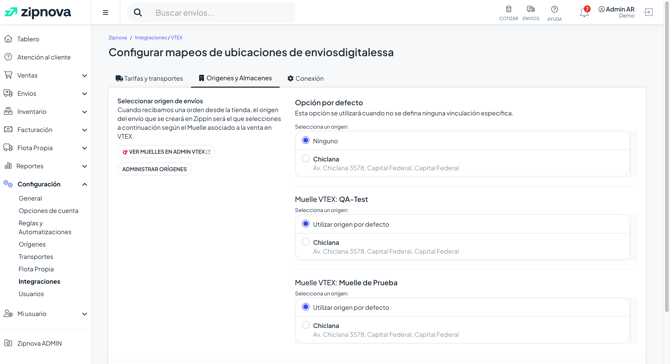The width and height of the screenshot is (670, 364).
Task: Toggle the hamburger sidebar menu icon
Action: click(106, 13)
